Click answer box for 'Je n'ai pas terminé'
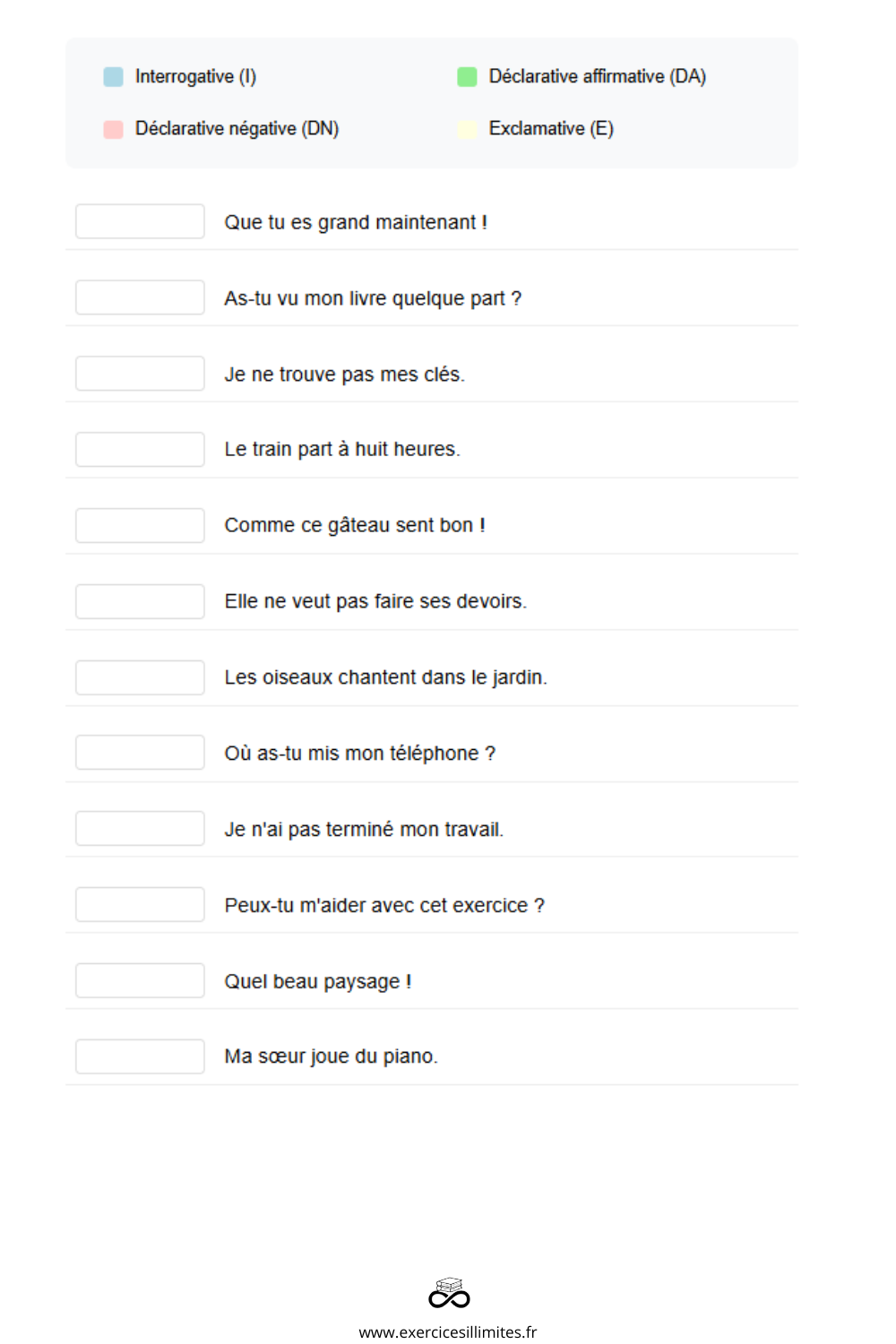 pyautogui.click(x=140, y=829)
